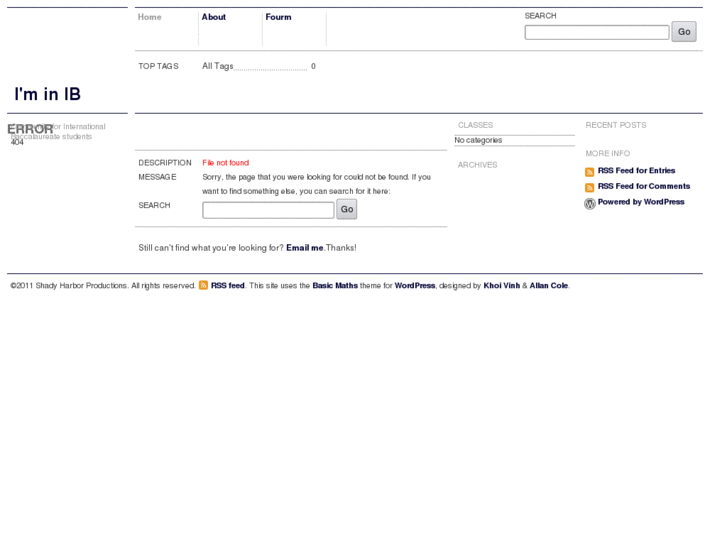Image resolution: width=727 pixels, height=545 pixels.
Task: Open the About page
Action: click(x=213, y=17)
